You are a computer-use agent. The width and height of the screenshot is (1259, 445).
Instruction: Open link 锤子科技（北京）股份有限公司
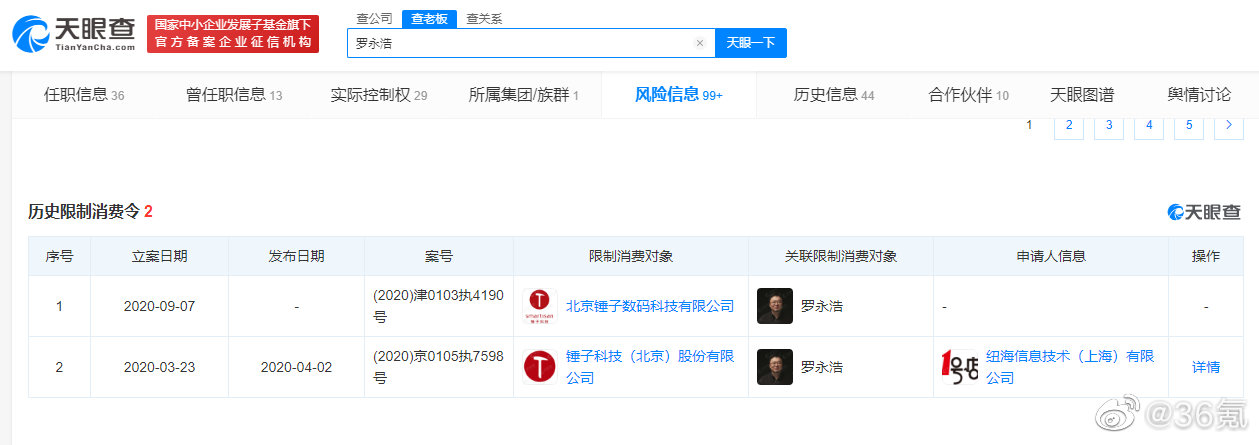(650, 367)
